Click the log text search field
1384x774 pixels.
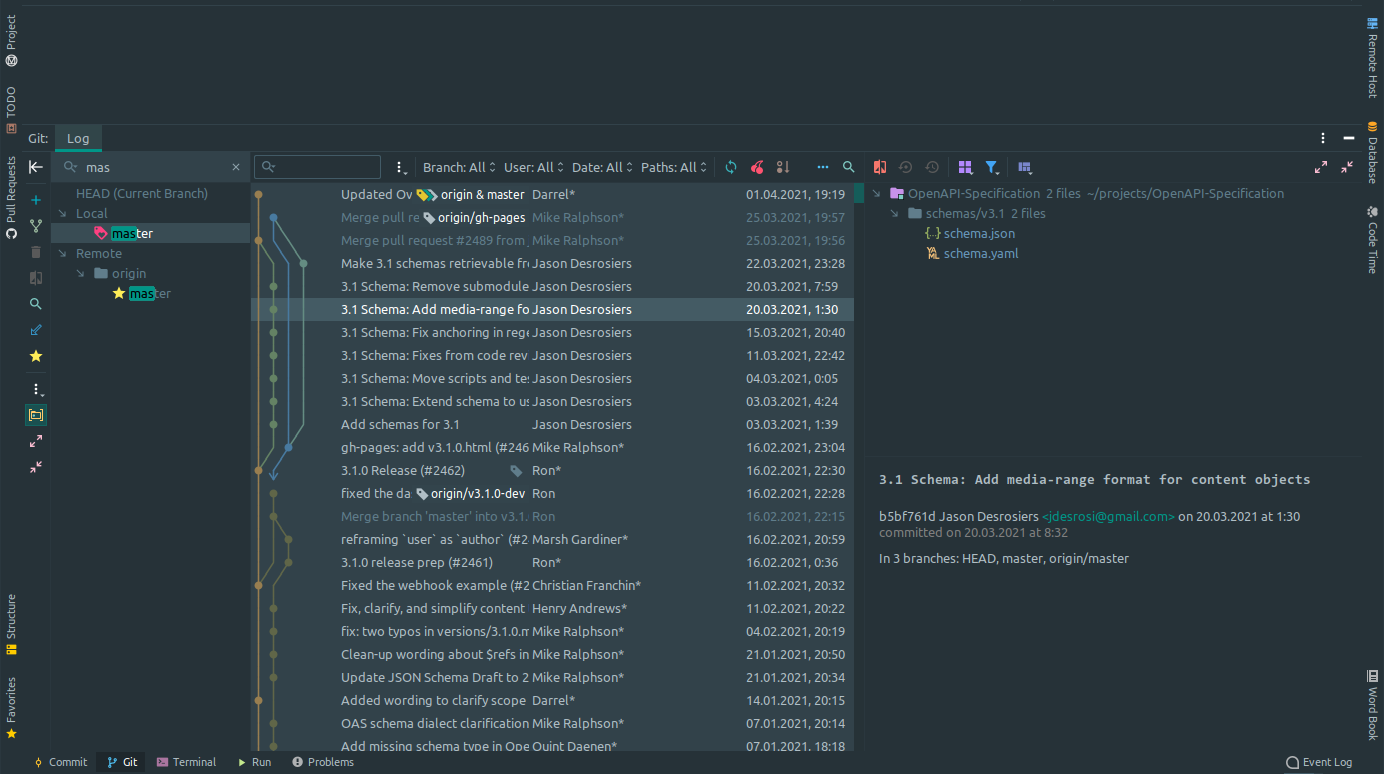tap(318, 167)
